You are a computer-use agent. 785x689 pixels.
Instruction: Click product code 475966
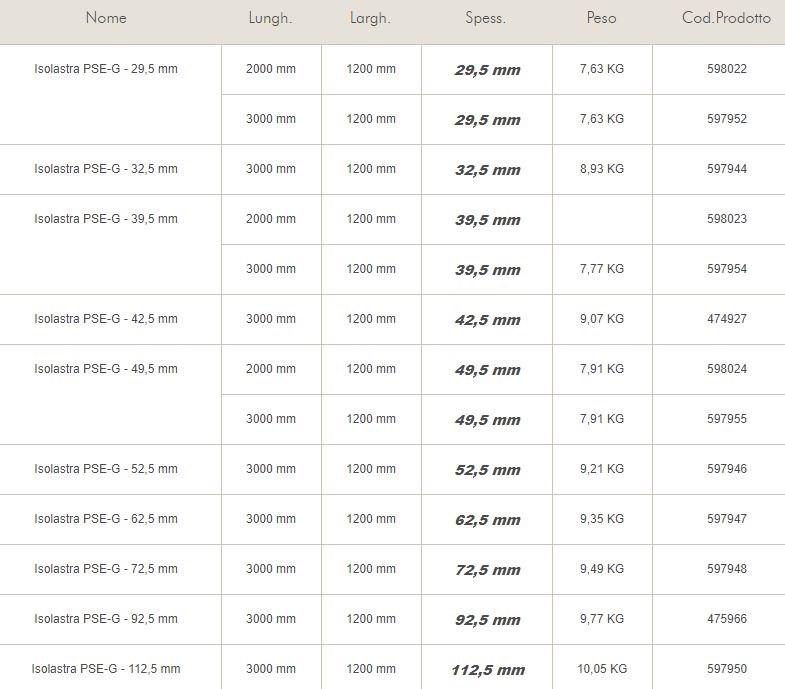coord(727,619)
